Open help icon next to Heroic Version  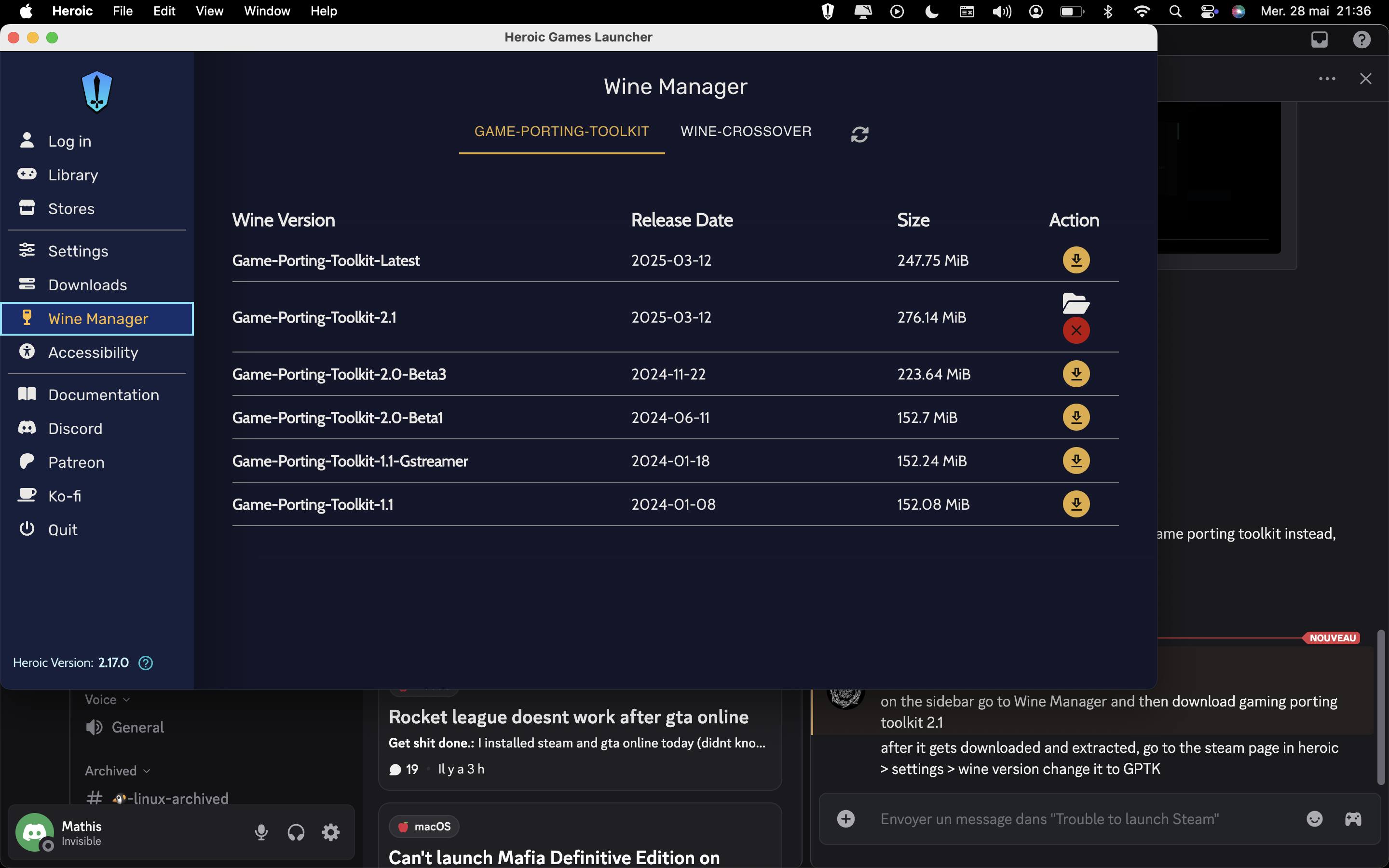tap(146, 663)
